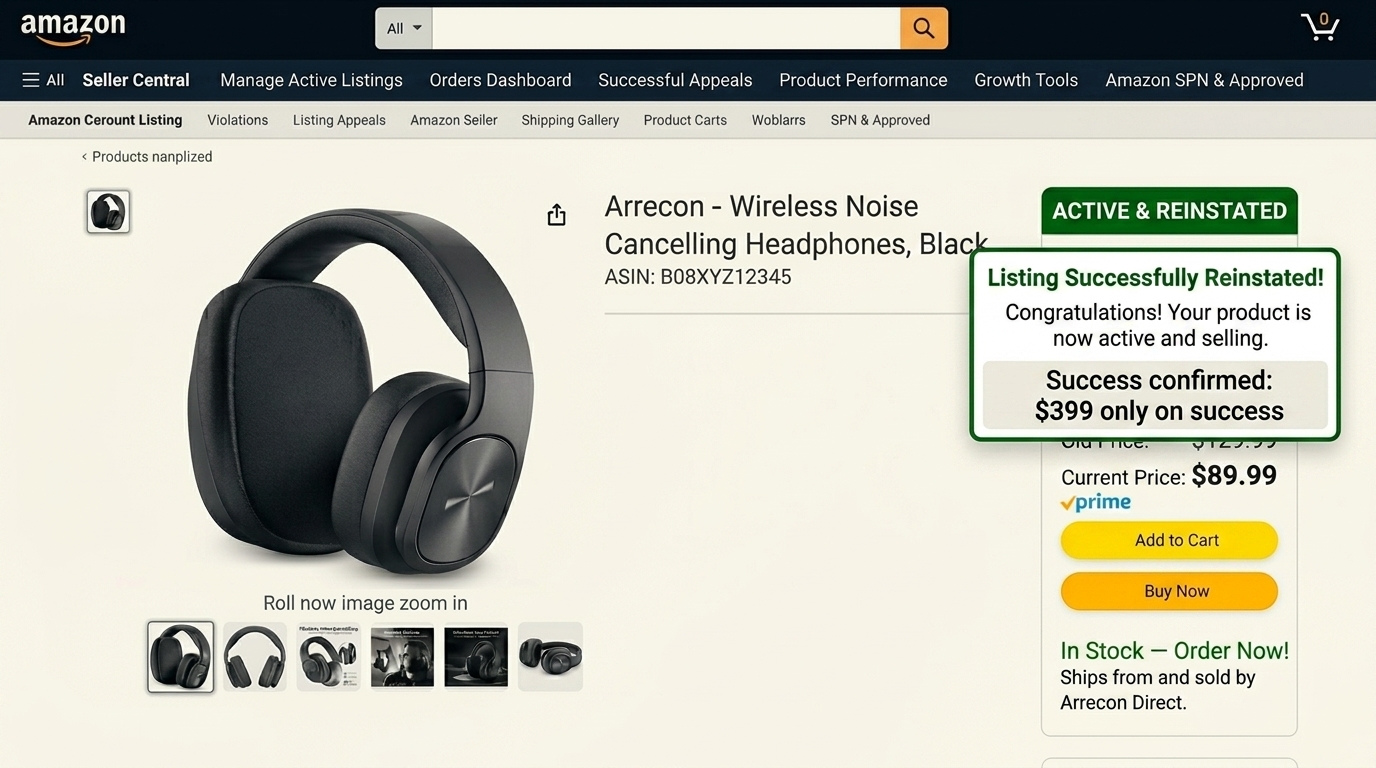Open the Orders Dashboard menu item
This screenshot has height=768, width=1376.
click(x=499, y=80)
